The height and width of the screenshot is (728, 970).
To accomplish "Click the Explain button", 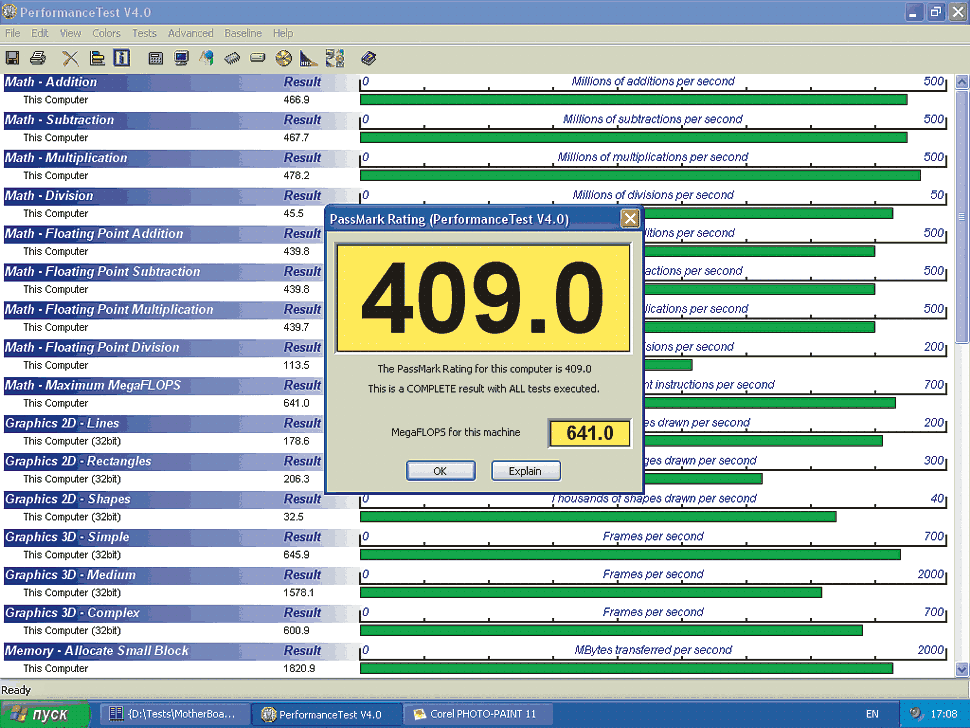I will (x=525, y=471).
